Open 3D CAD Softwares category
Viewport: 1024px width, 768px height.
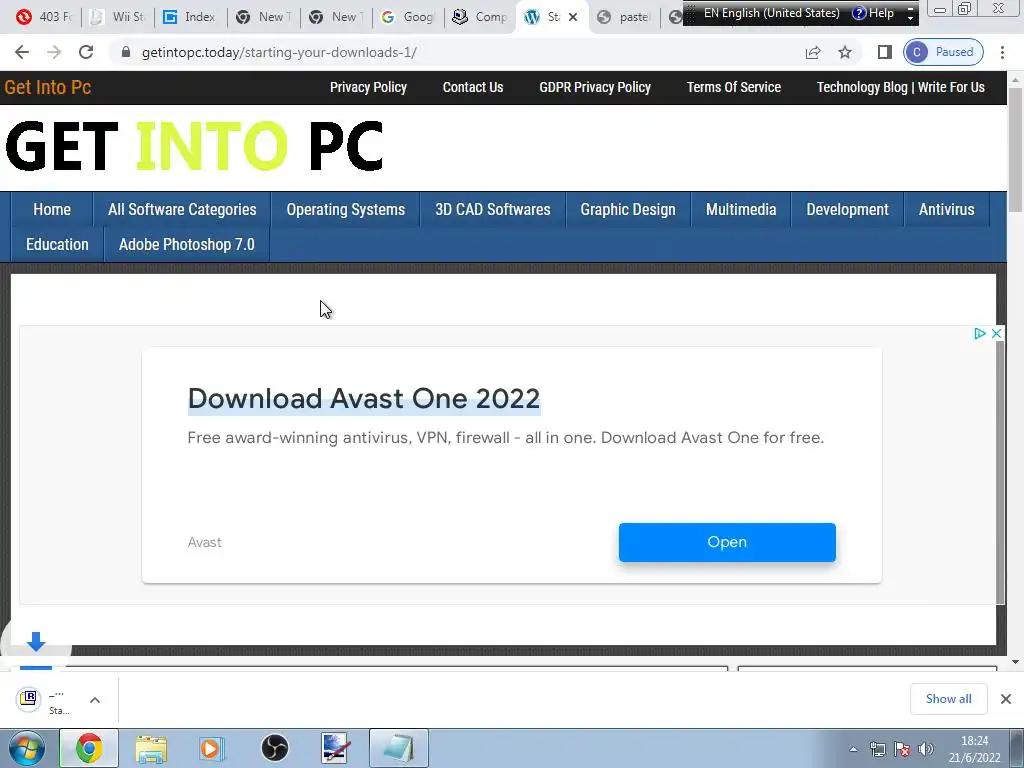point(493,210)
